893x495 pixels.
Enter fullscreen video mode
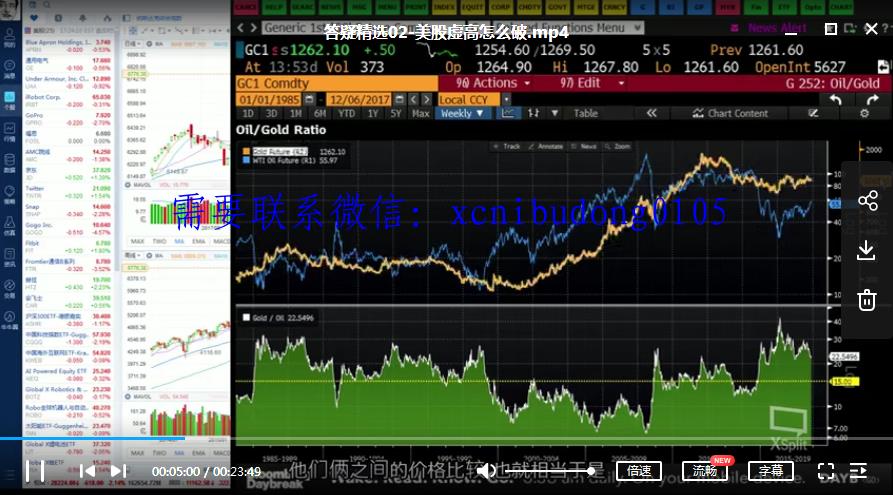tap(826, 471)
